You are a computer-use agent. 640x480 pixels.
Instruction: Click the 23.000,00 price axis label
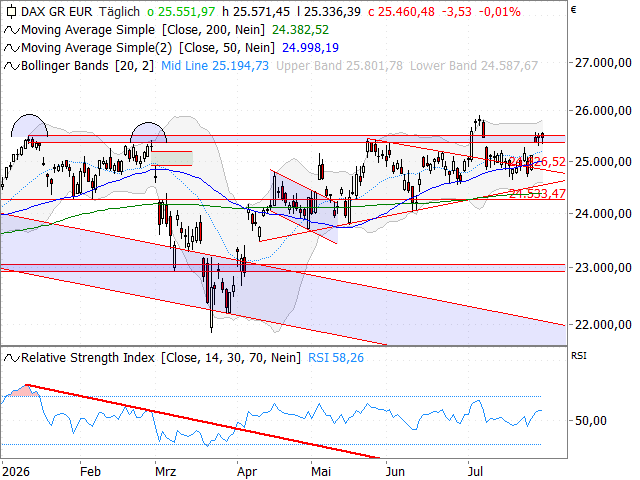603,268
